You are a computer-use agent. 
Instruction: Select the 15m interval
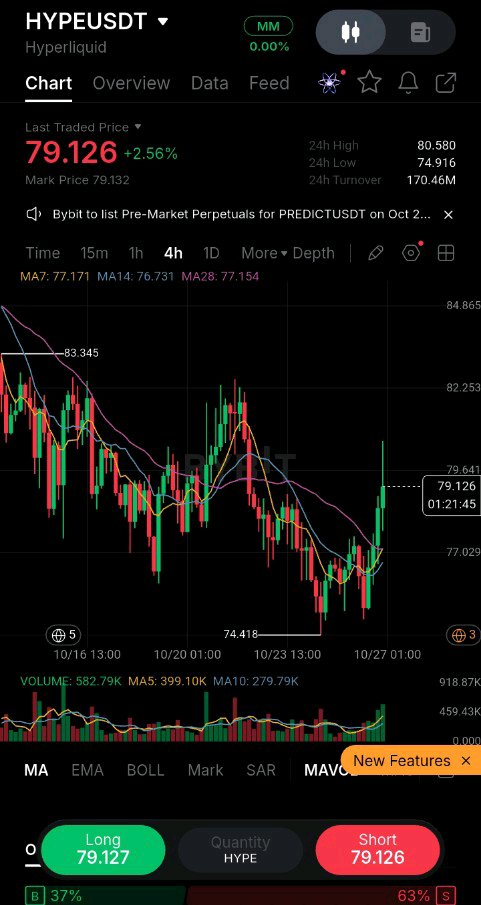94,253
